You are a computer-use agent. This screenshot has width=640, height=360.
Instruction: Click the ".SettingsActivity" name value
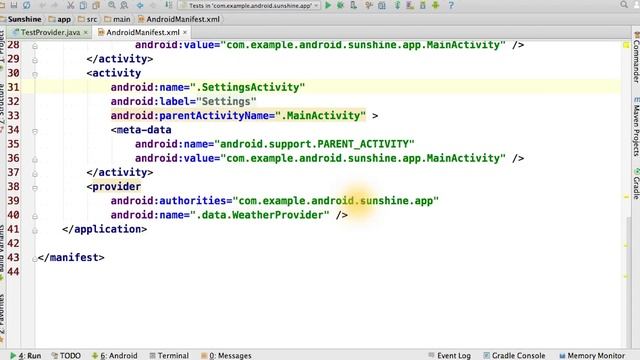[247, 87]
